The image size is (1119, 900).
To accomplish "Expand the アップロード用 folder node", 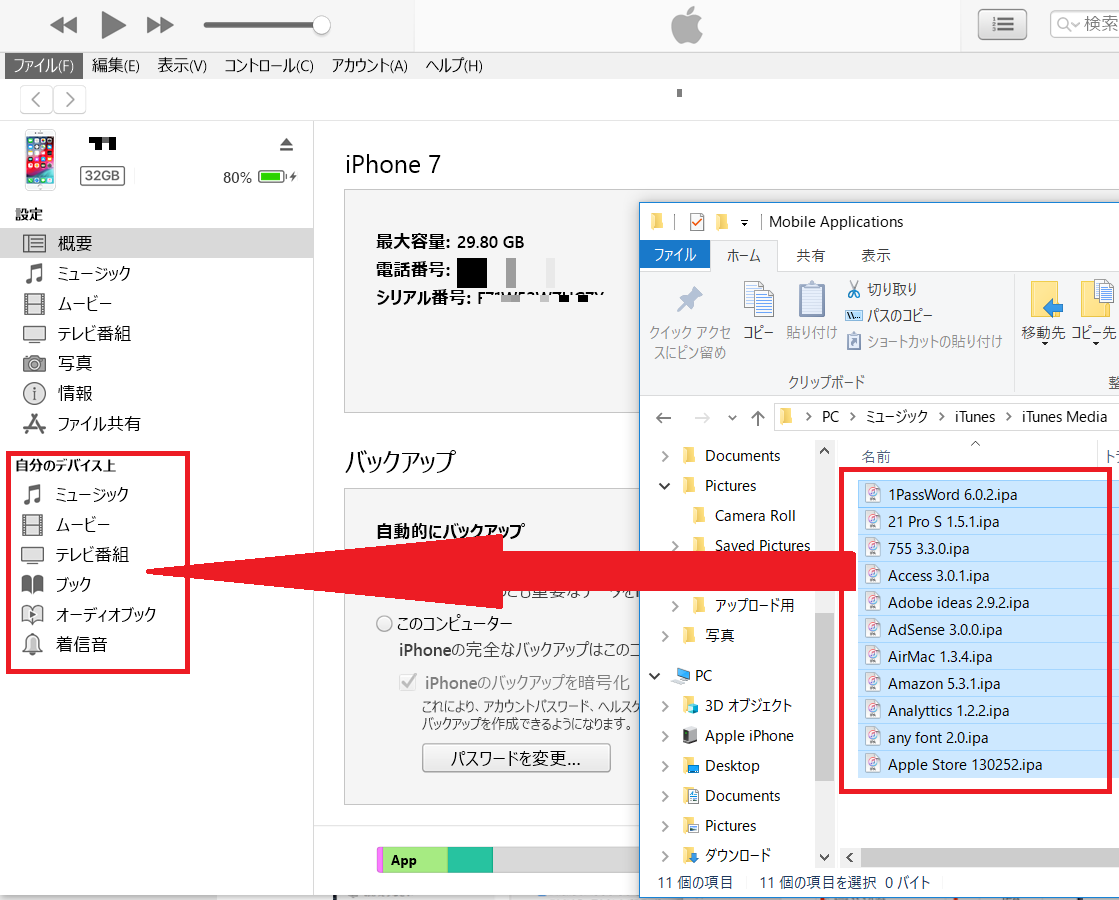I will click(x=674, y=606).
